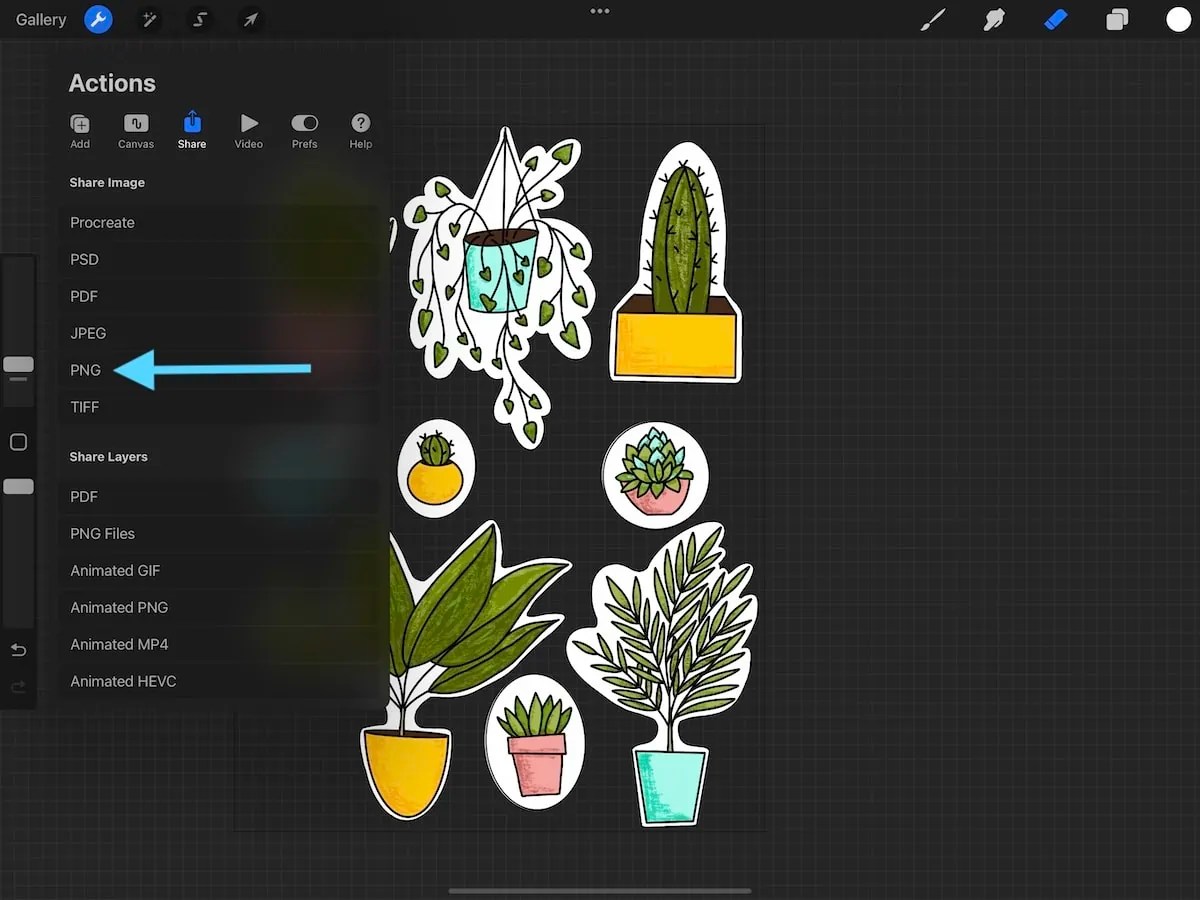Viewport: 1200px width, 900px height.
Task: Select the Smudge tool
Action: 993,19
